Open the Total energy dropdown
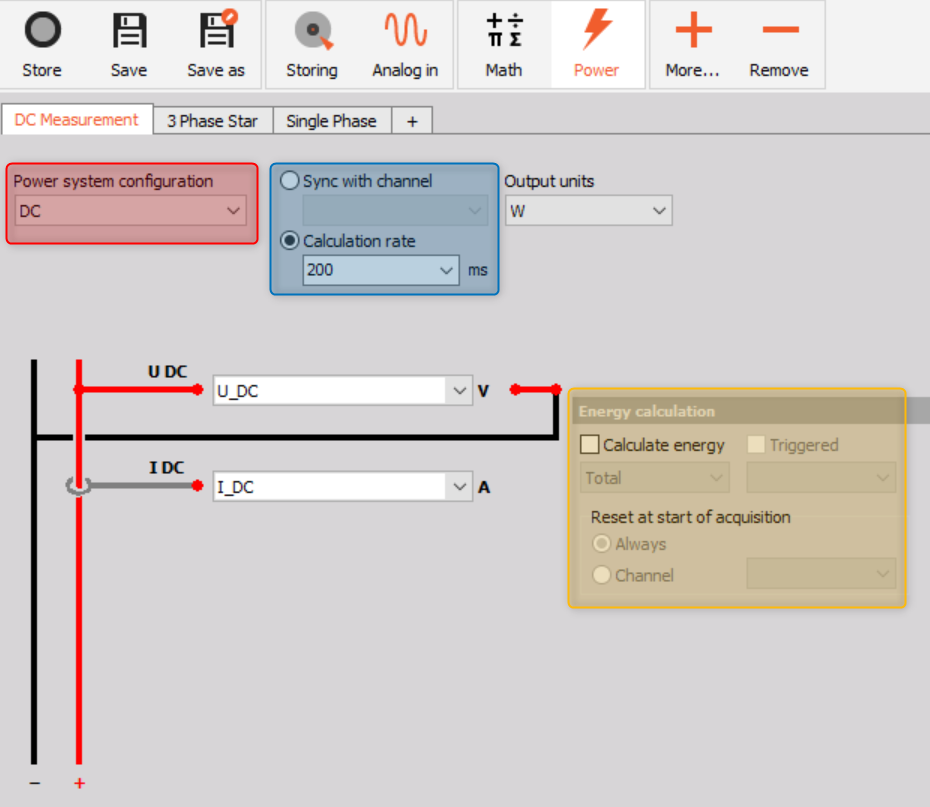The image size is (930, 807). (655, 478)
